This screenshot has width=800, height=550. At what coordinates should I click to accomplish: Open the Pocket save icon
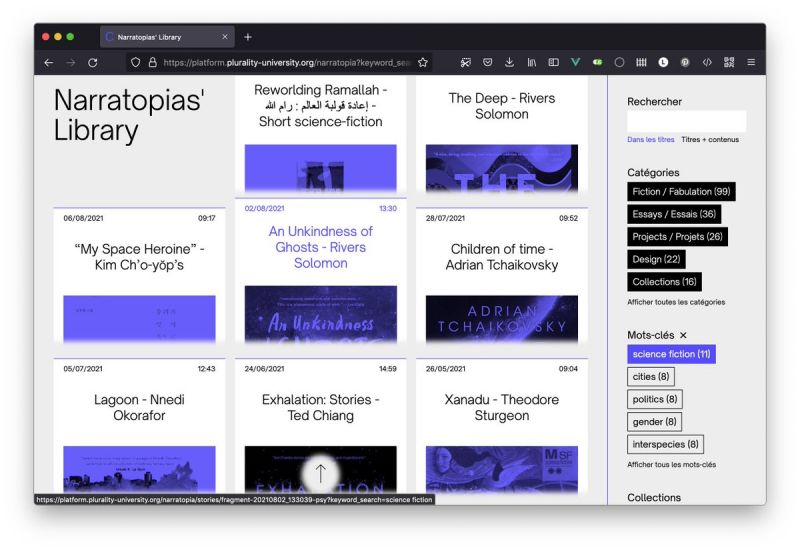point(487,62)
